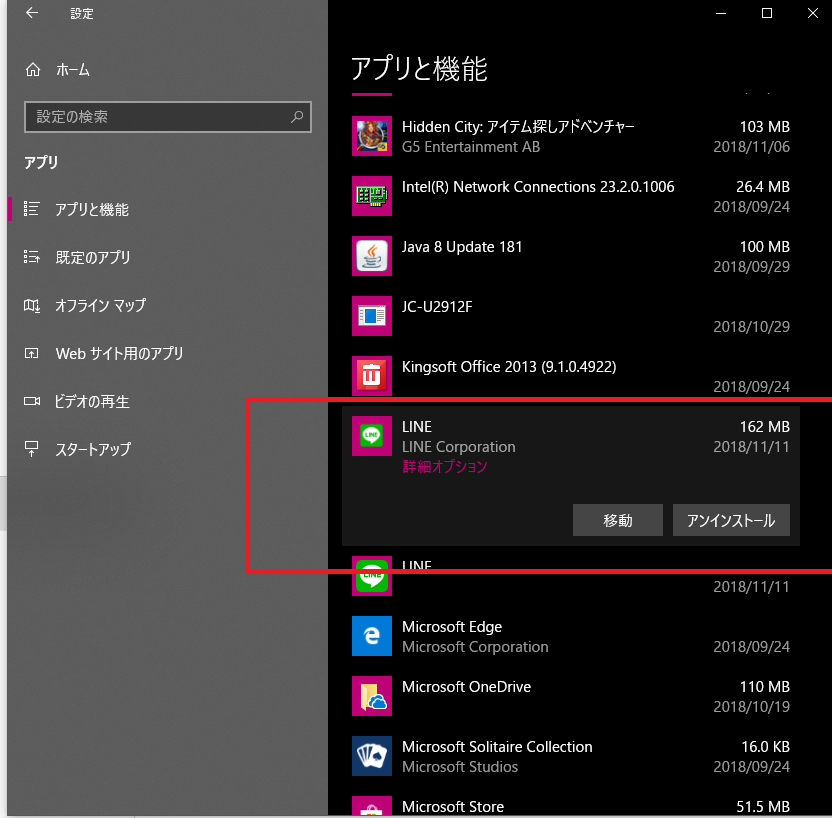832x818 pixels.
Task: Focus the 設定の検索 search field
Action: pos(168,117)
